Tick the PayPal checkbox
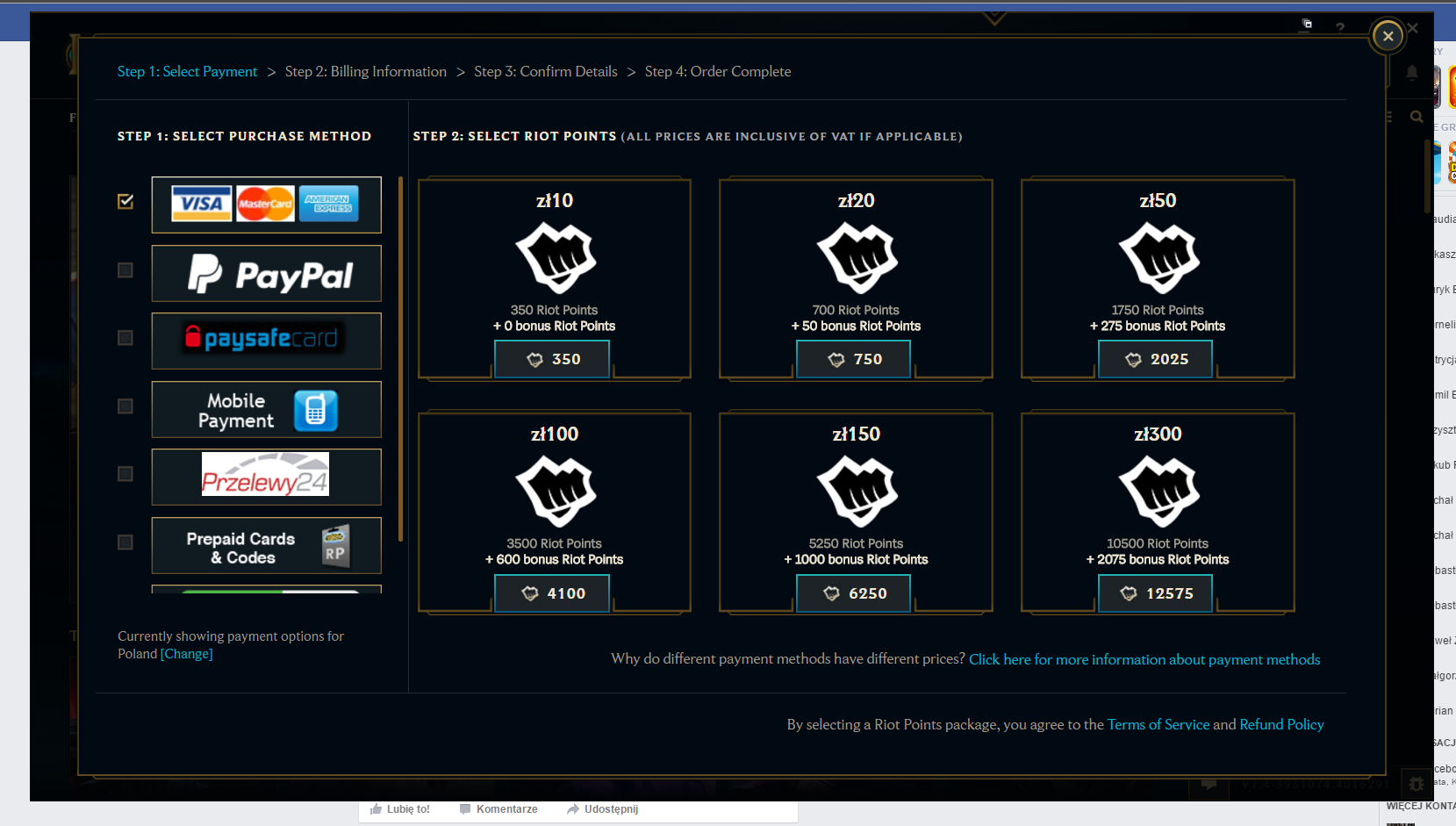 (126, 270)
